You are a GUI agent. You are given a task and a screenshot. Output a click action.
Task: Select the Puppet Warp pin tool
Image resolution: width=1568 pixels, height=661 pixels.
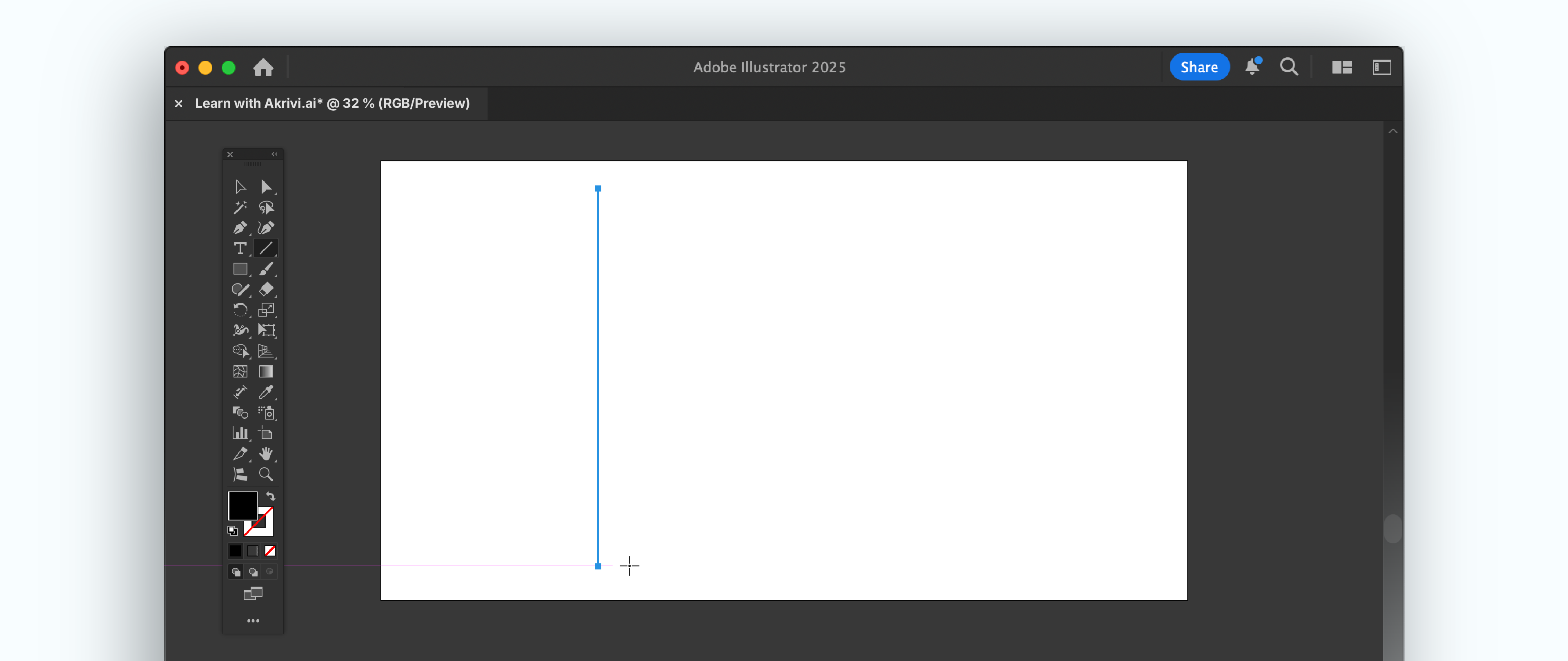coord(240,474)
